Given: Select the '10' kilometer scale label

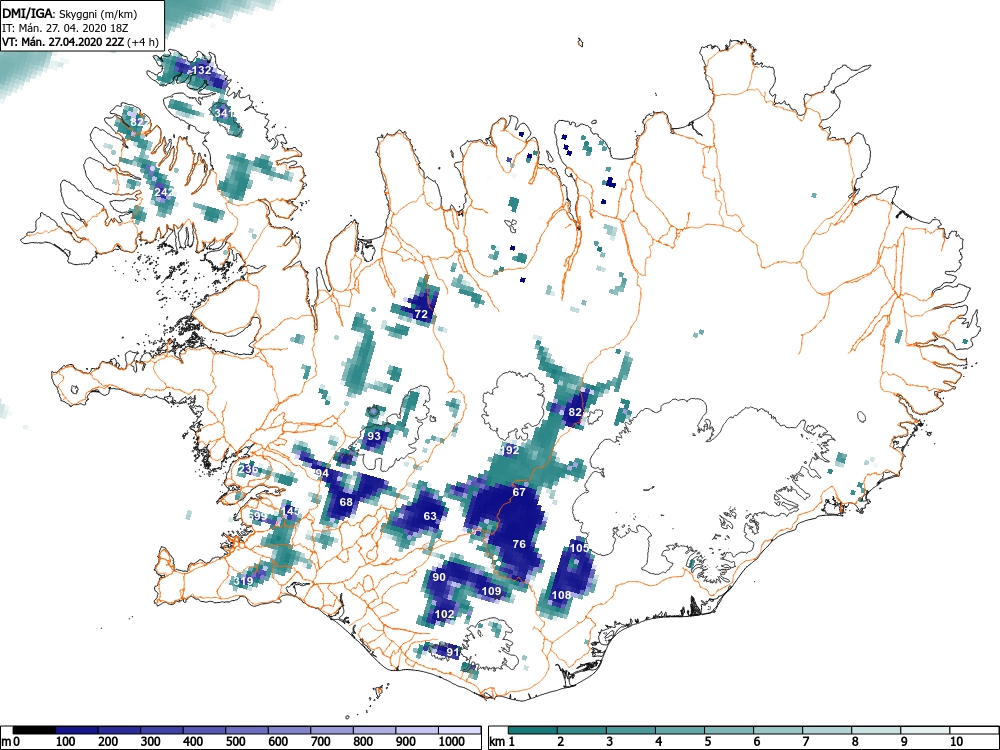Looking at the screenshot, I should click(955, 741).
